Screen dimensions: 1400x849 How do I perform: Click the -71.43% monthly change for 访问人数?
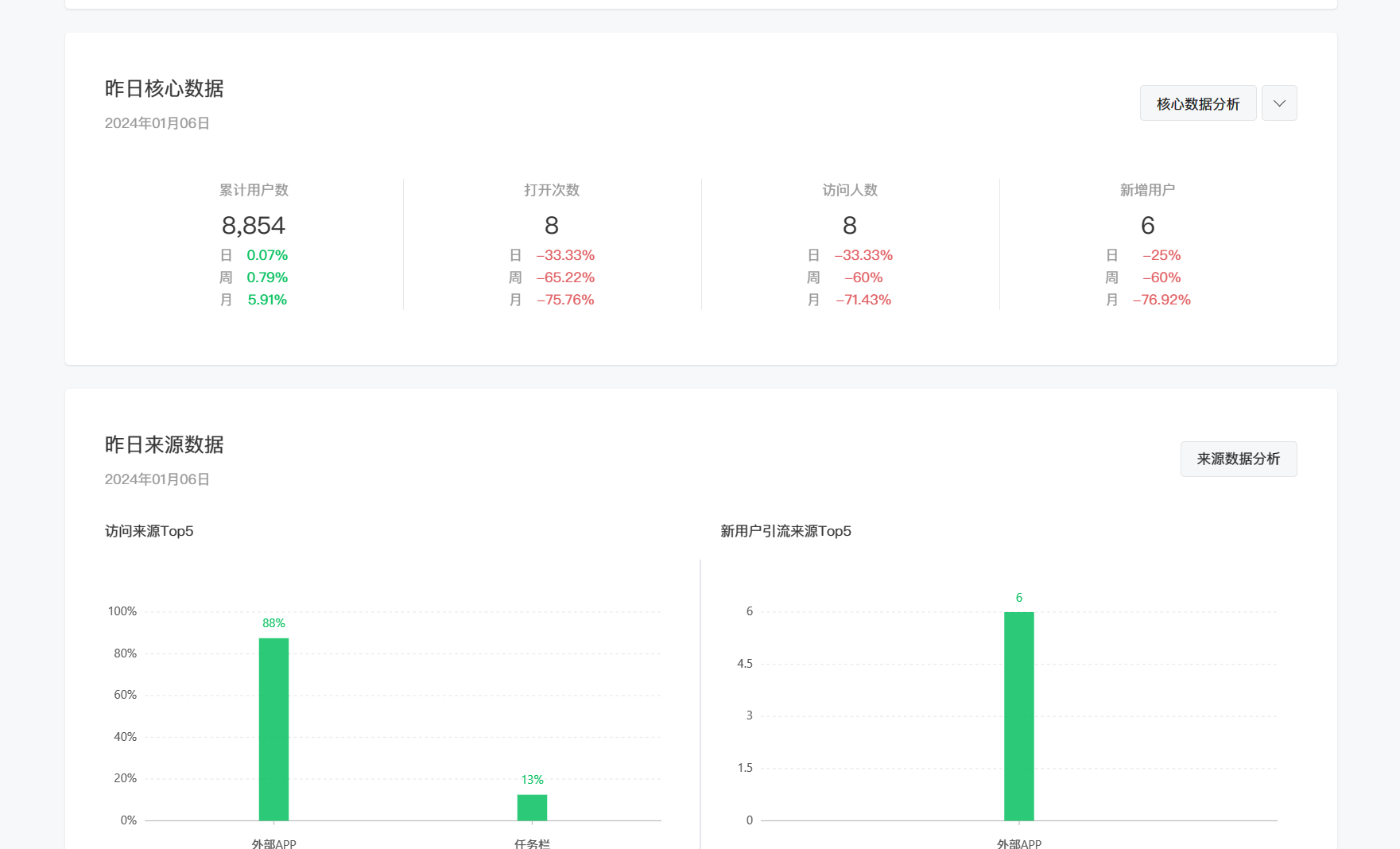point(863,300)
